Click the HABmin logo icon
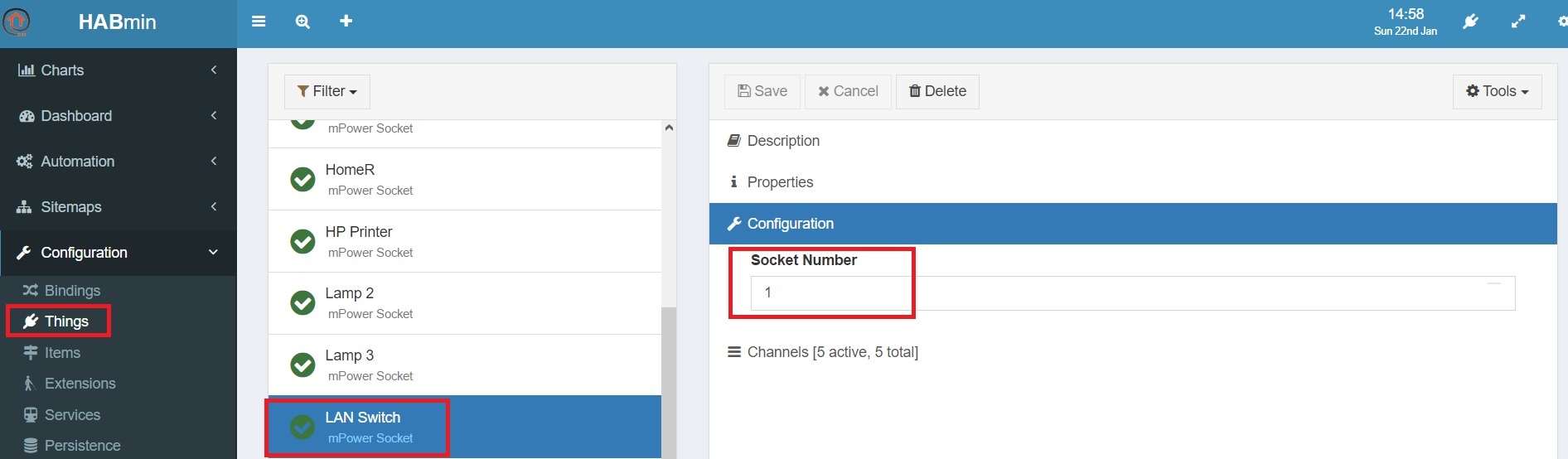 click(x=17, y=22)
